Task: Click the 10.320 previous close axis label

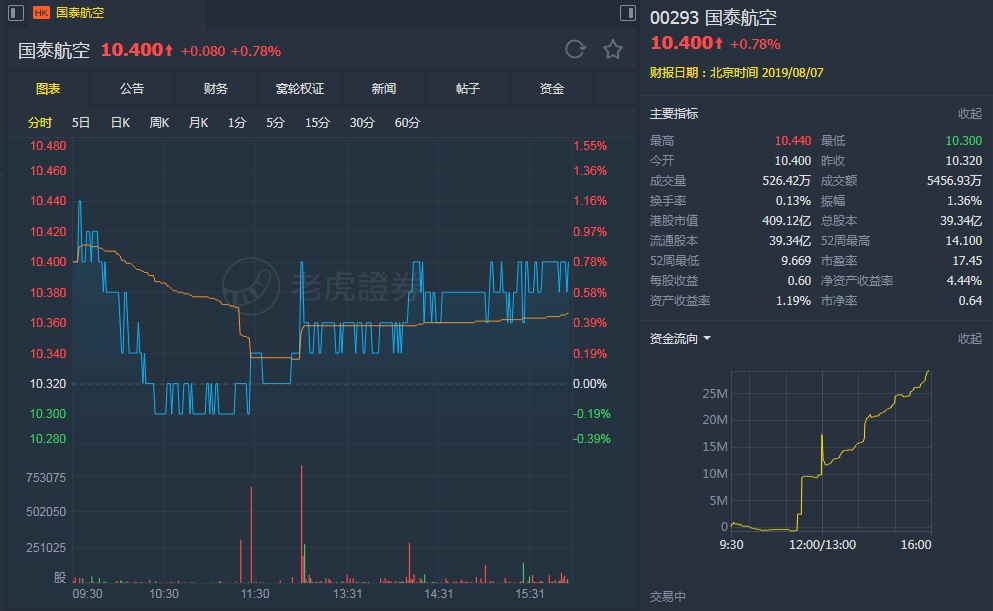Action: click(48, 384)
